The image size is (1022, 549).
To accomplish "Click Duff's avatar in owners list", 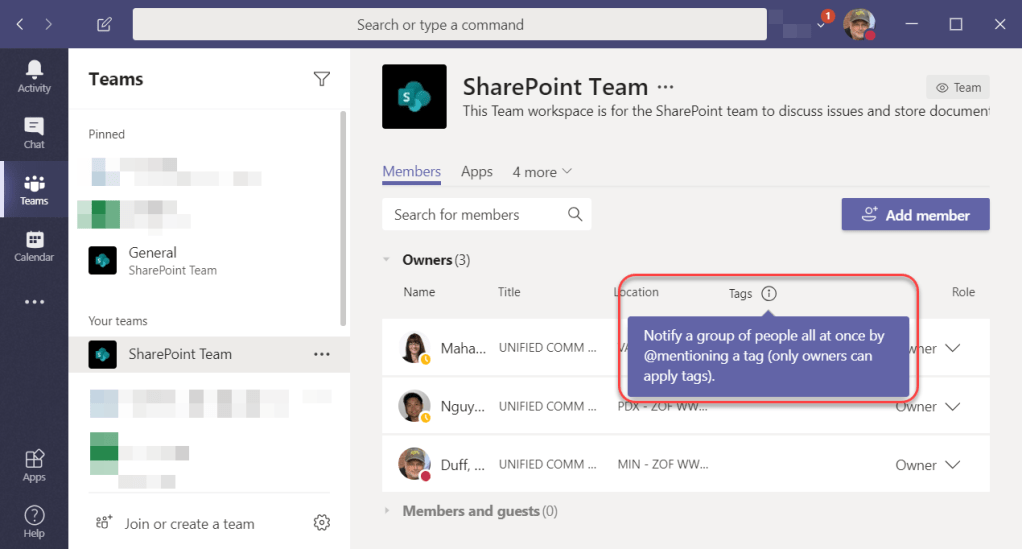I will pos(414,464).
